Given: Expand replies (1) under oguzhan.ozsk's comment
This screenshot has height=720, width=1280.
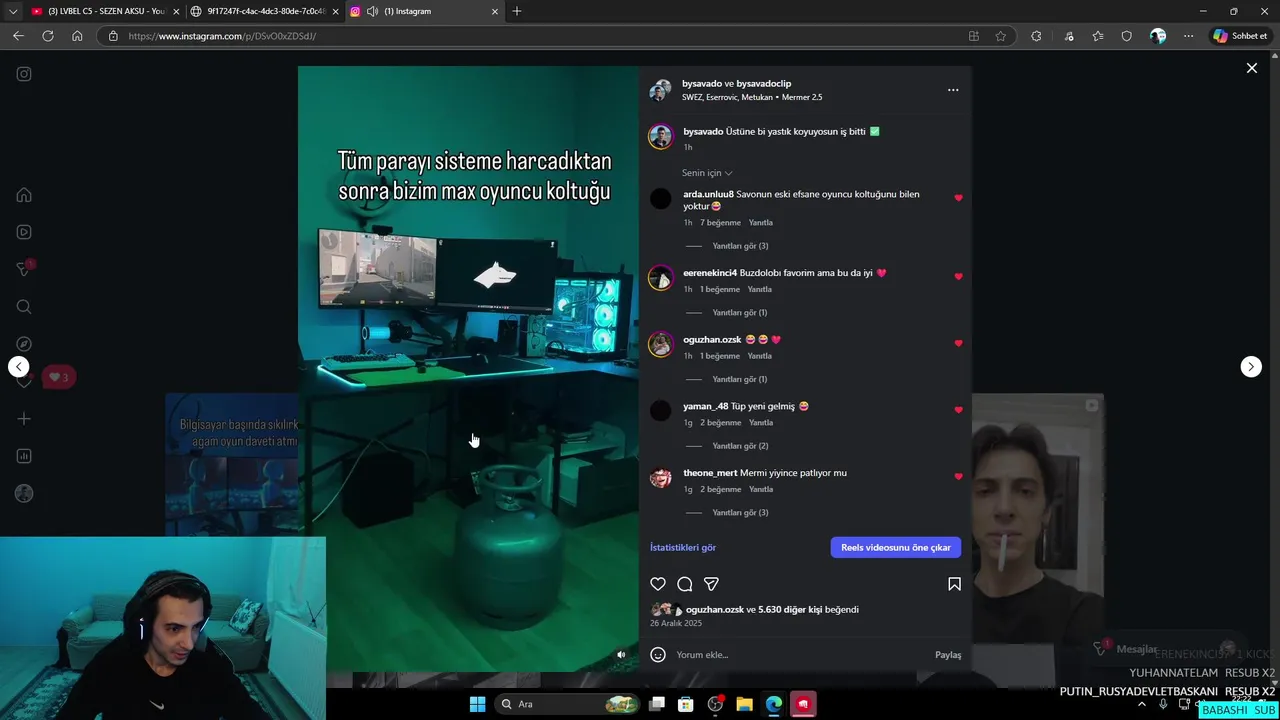Looking at the screenshot, I should [x=739, y=380].
